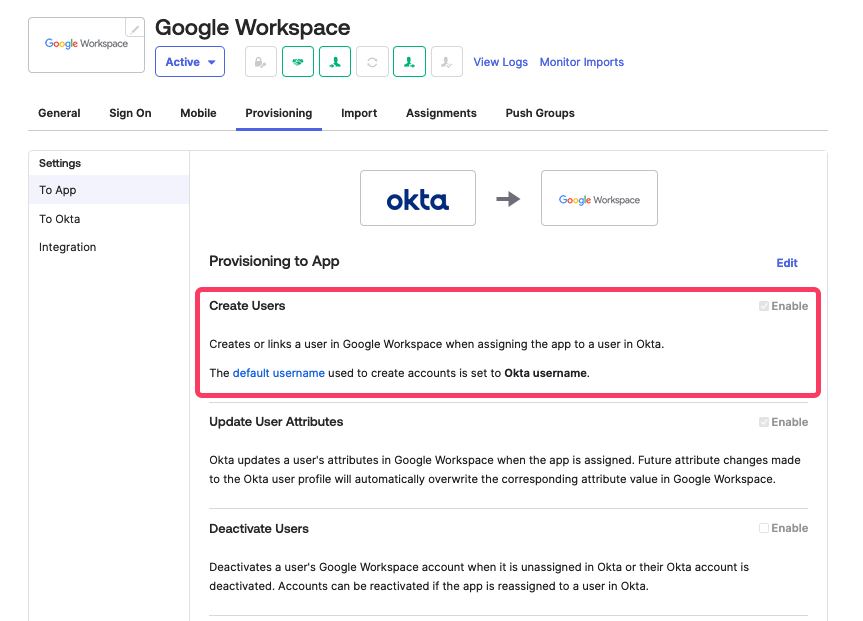
Task: Go to the Assignments tab
Action: [x=441, y=113]
